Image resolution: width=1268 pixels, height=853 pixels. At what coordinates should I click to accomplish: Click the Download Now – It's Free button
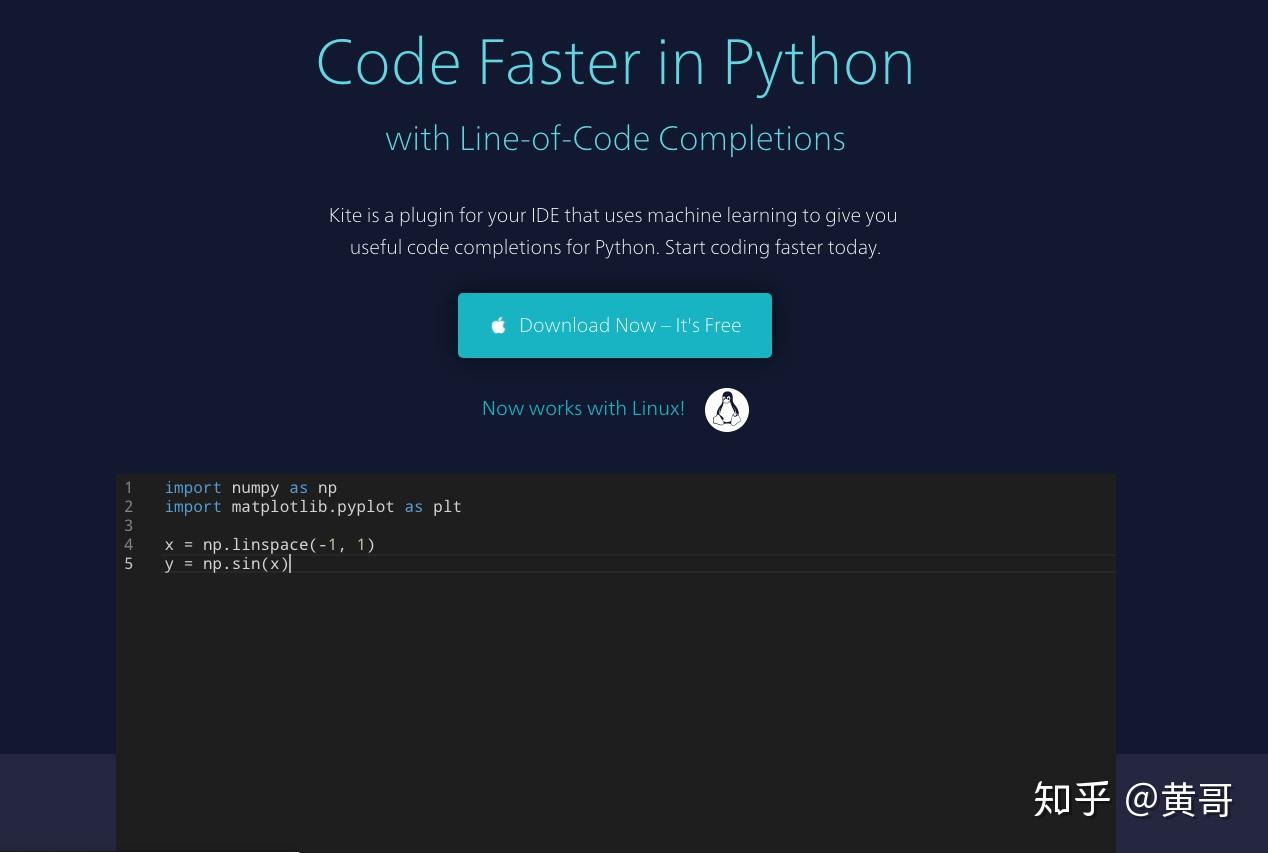(x=614, y=325)
